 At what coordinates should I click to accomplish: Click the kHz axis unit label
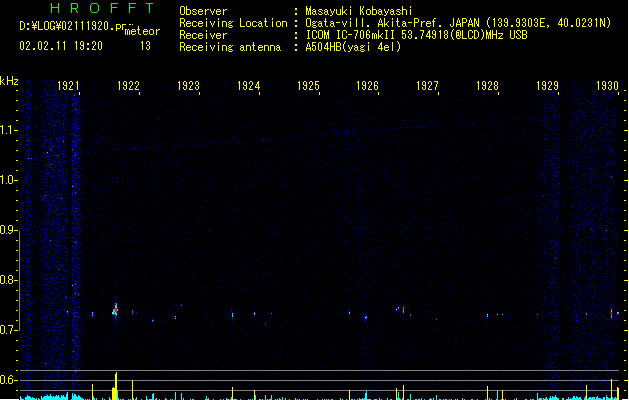(9, 81)
